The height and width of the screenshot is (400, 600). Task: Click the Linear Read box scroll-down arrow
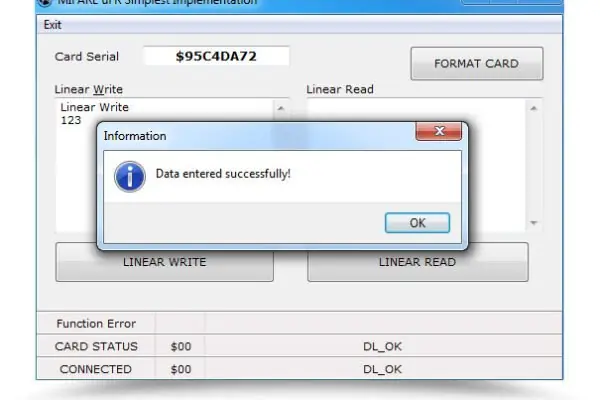534,222
